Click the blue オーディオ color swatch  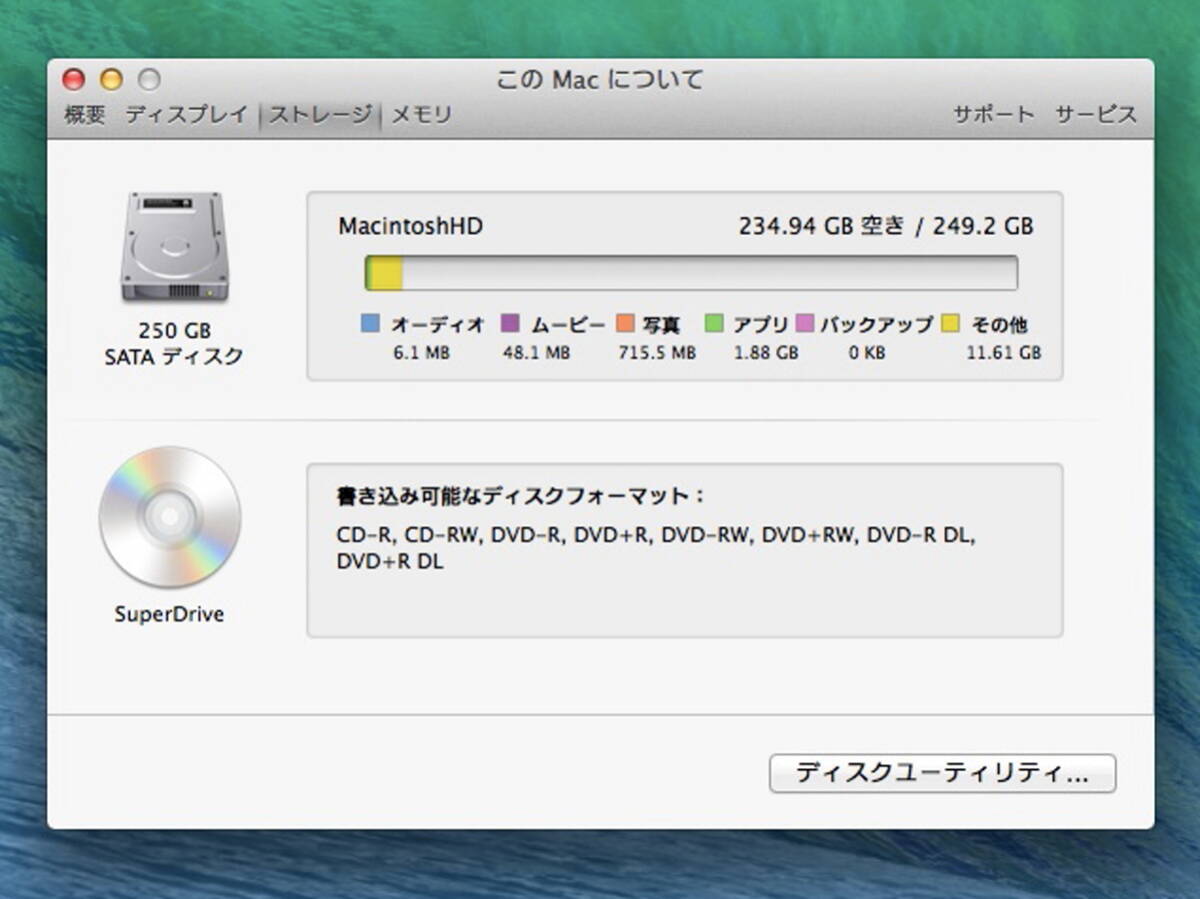click(x=370, y=323)
